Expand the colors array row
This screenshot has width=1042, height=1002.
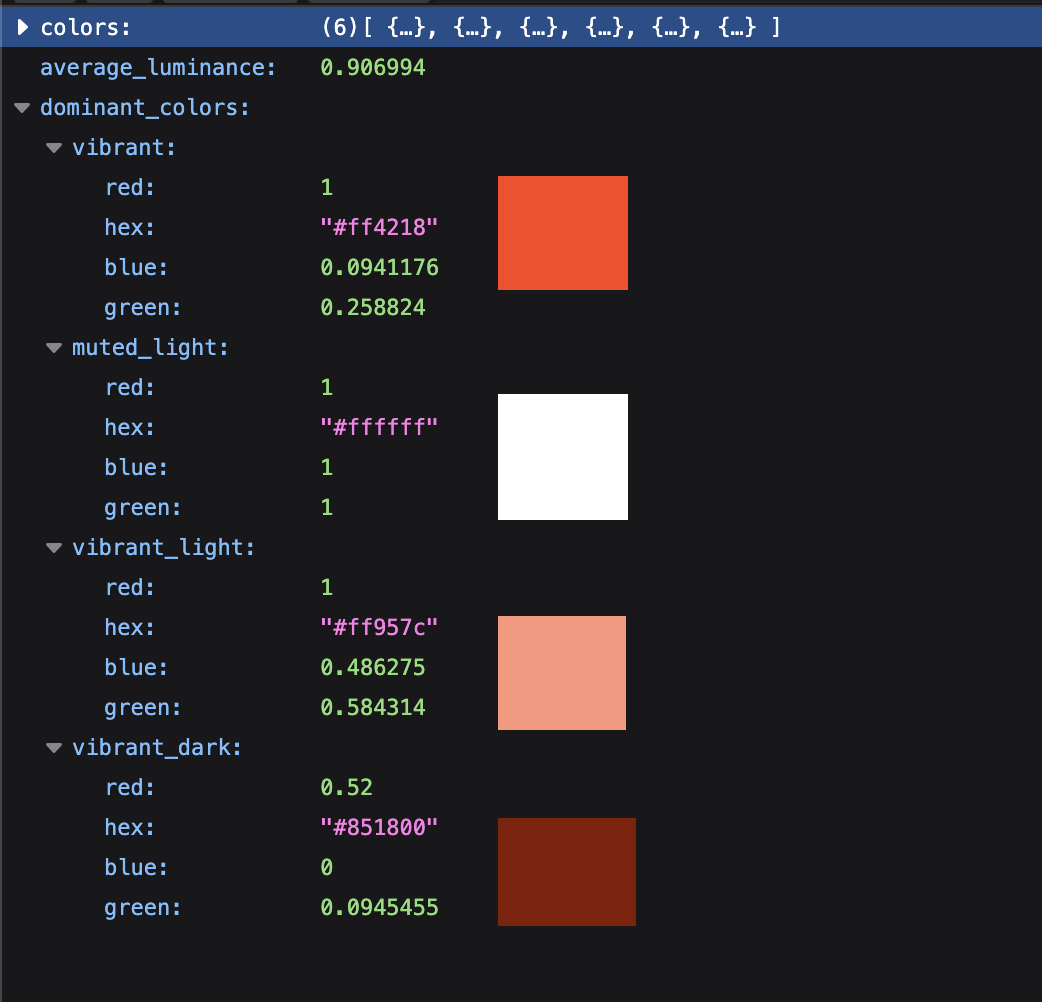(24, 28)
